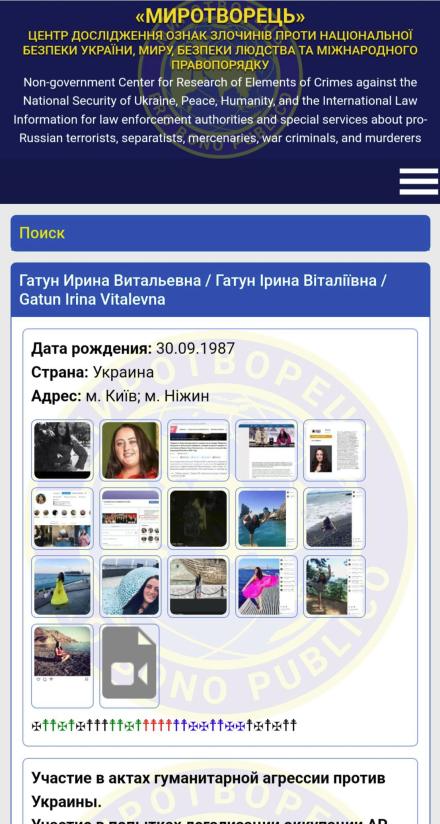Open the blue lagoon cliffs photo thumbnail
This screenshot has width=440, height=824.
click(267, 519)
